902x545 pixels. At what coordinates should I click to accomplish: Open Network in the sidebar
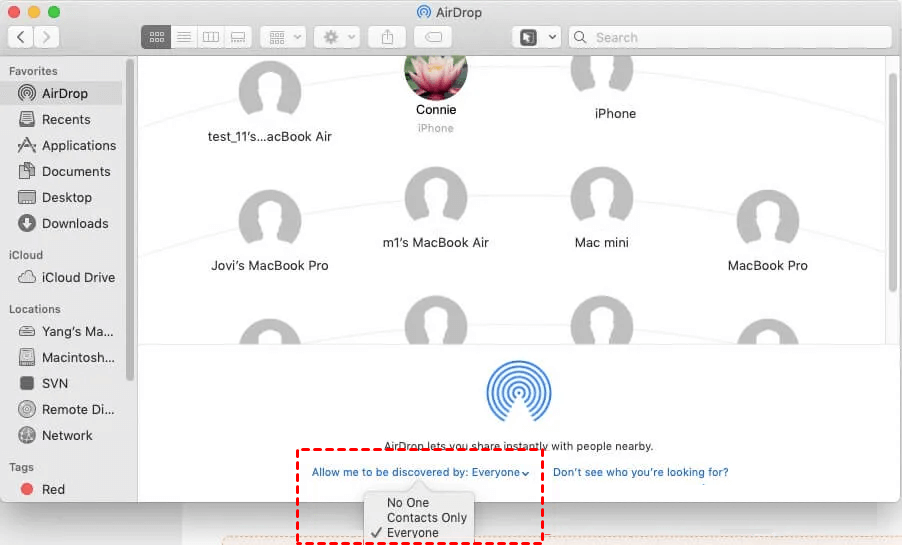pos(61,435)
